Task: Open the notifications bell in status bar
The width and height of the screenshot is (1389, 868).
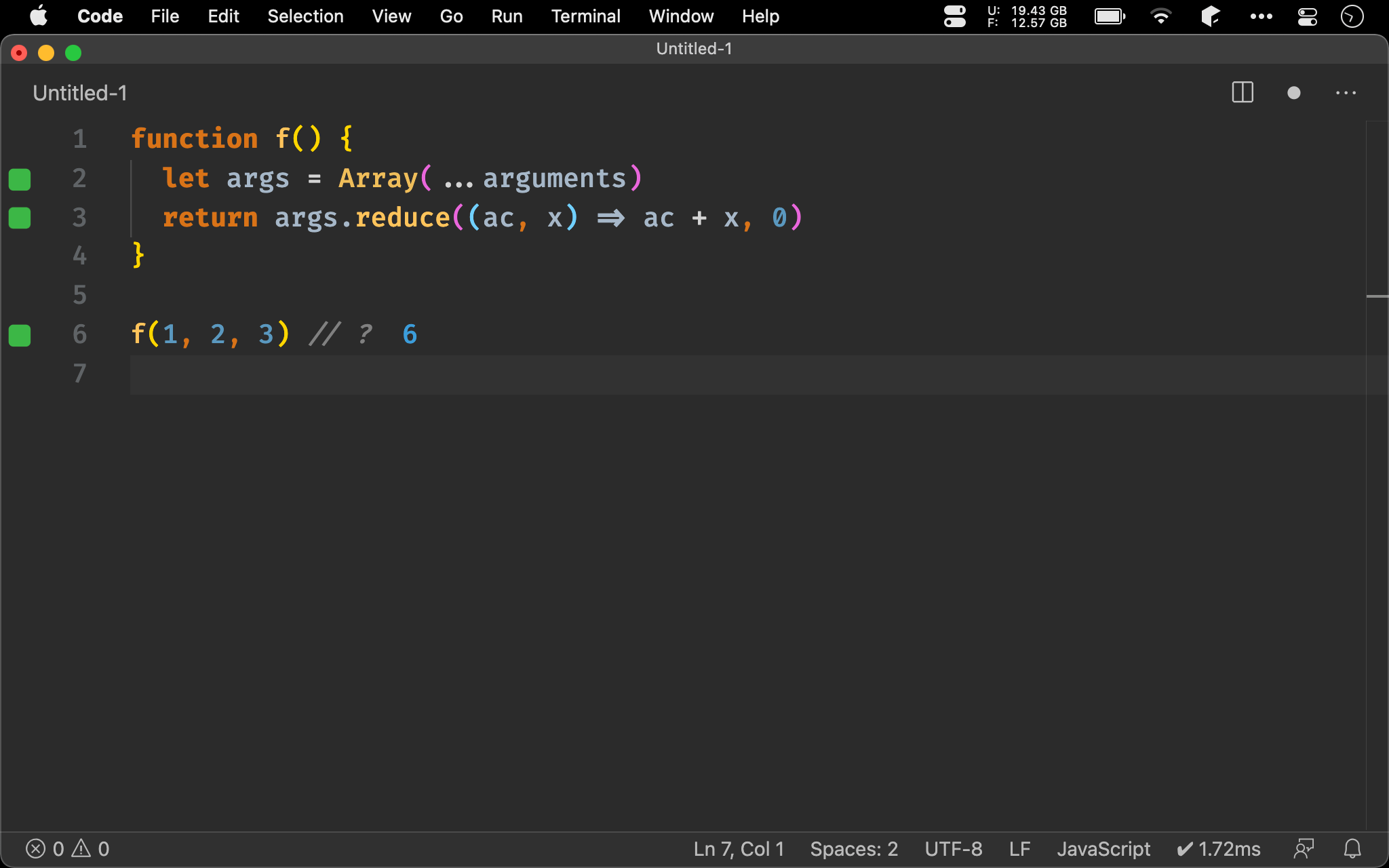Action: coord(1352,848)
